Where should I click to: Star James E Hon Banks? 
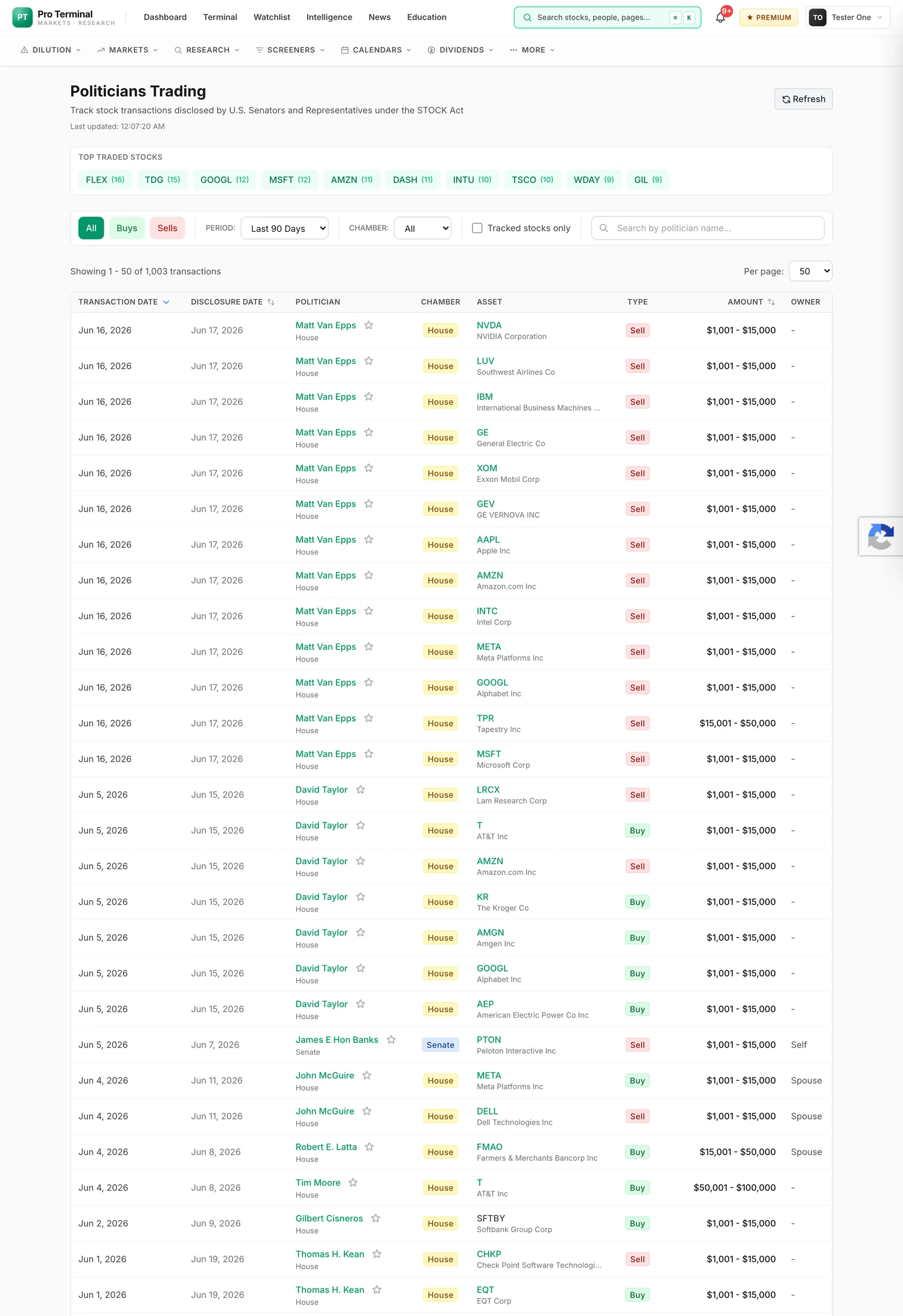point(391,1039)
